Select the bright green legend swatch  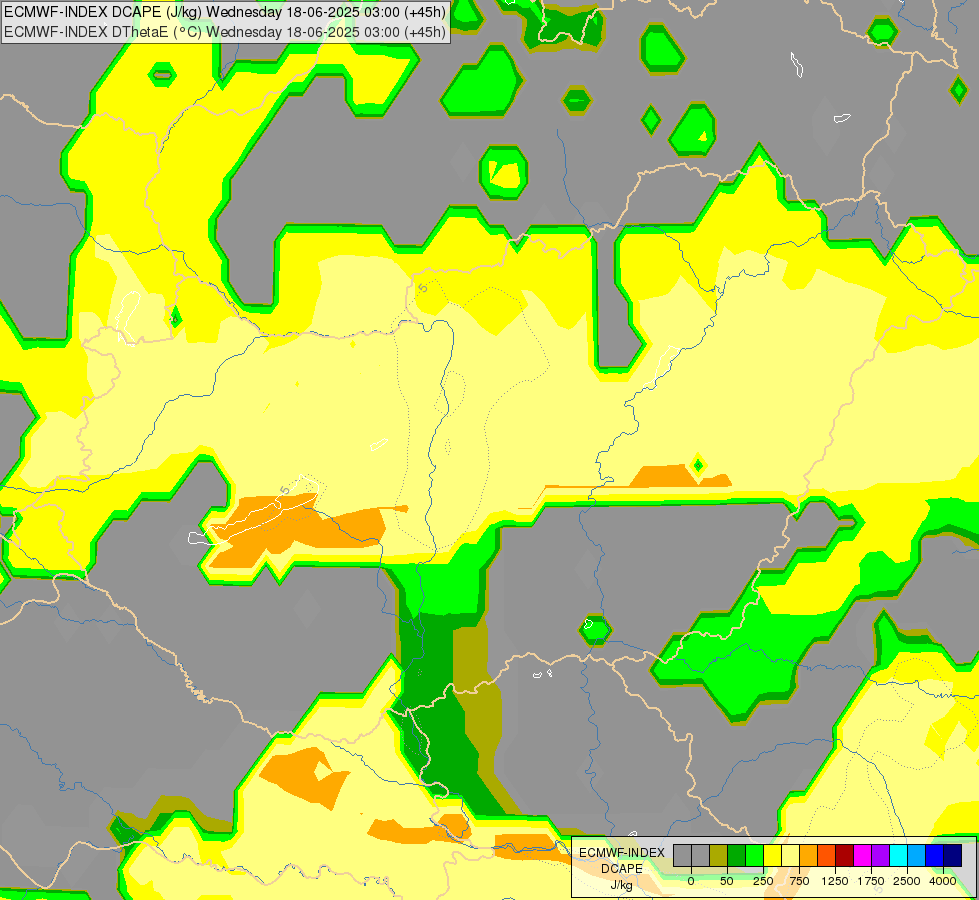click(x=754, y=855)
